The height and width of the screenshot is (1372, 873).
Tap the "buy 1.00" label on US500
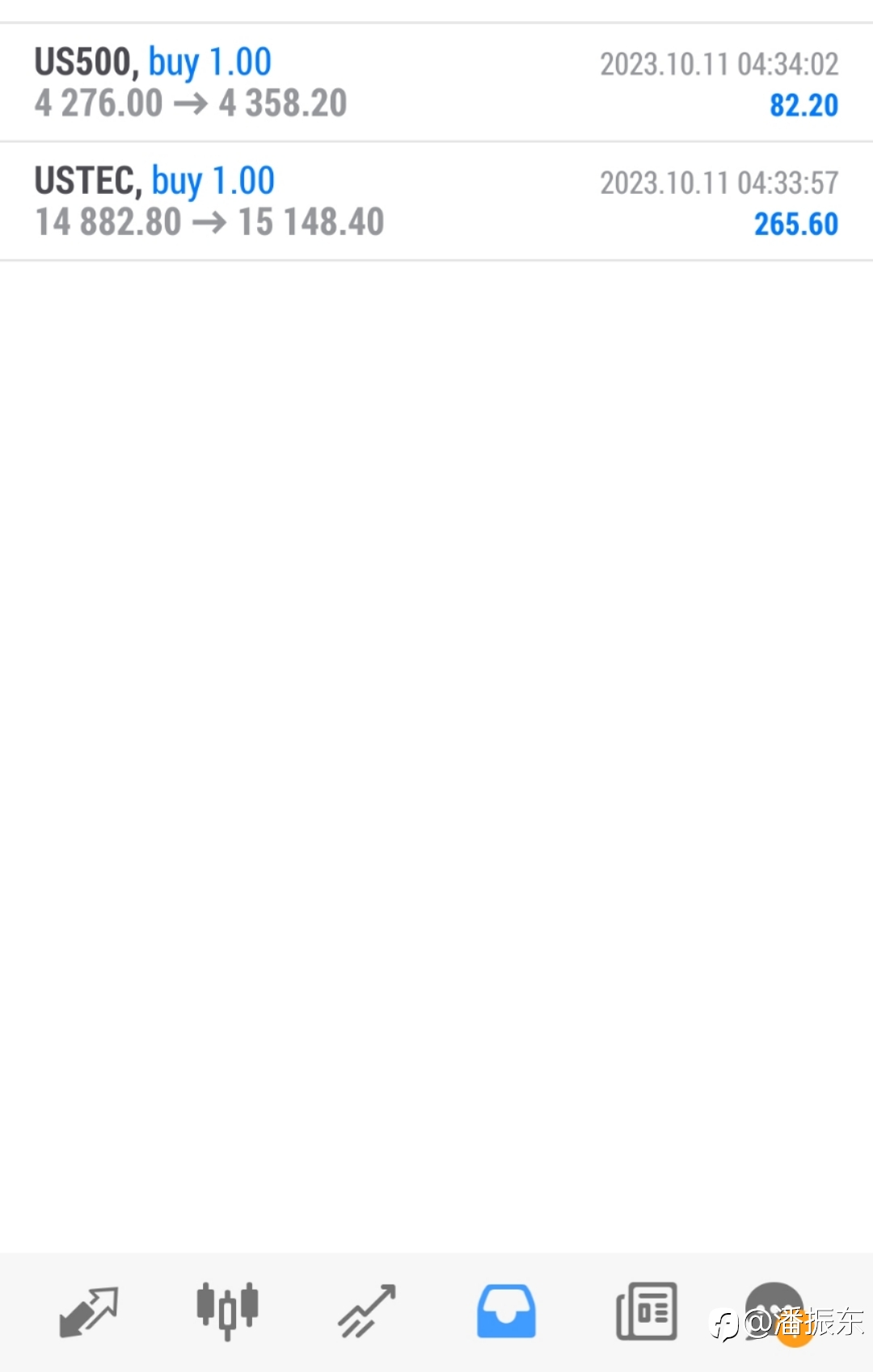click(210, 63)
